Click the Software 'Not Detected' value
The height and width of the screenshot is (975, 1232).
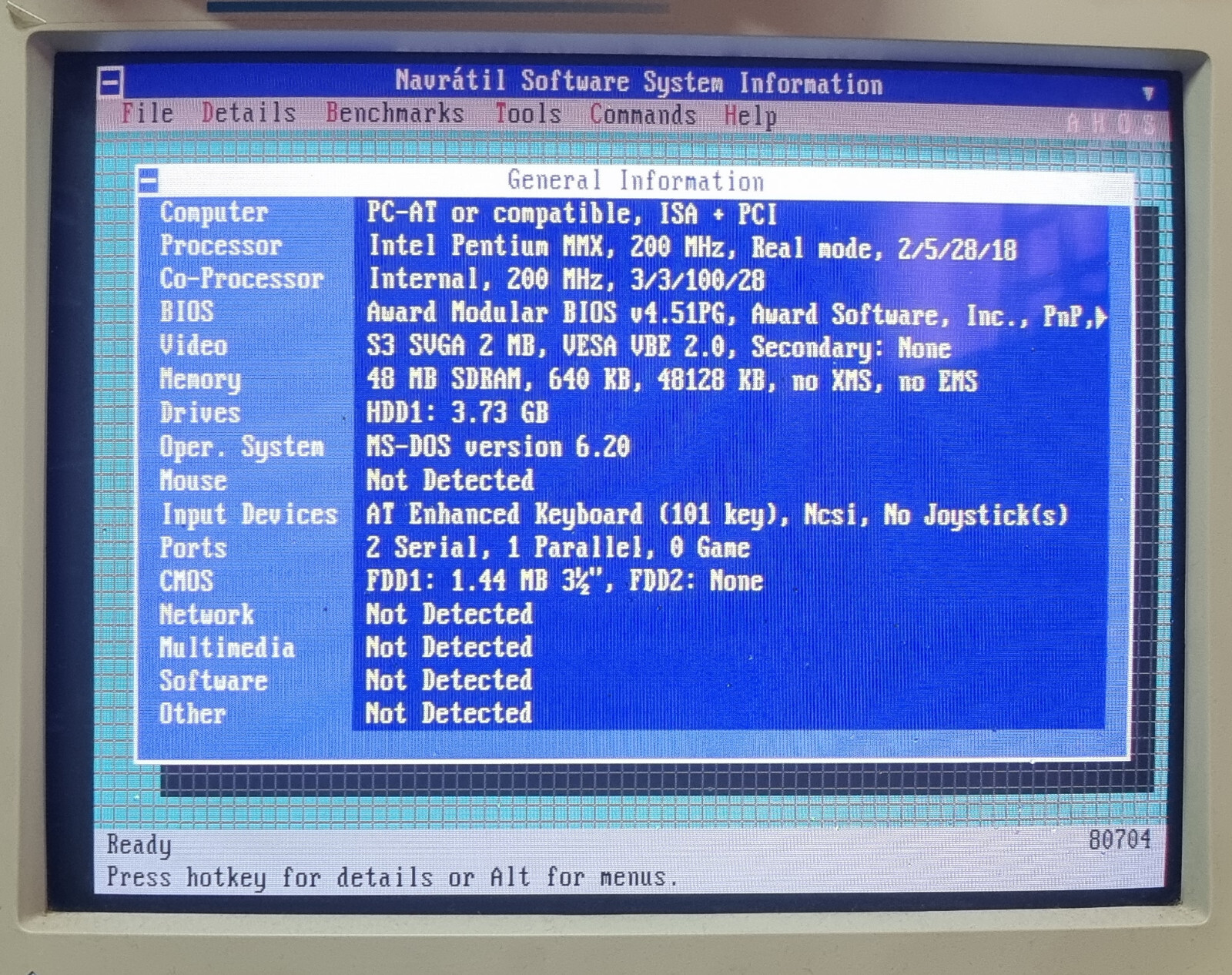point(450,681)
